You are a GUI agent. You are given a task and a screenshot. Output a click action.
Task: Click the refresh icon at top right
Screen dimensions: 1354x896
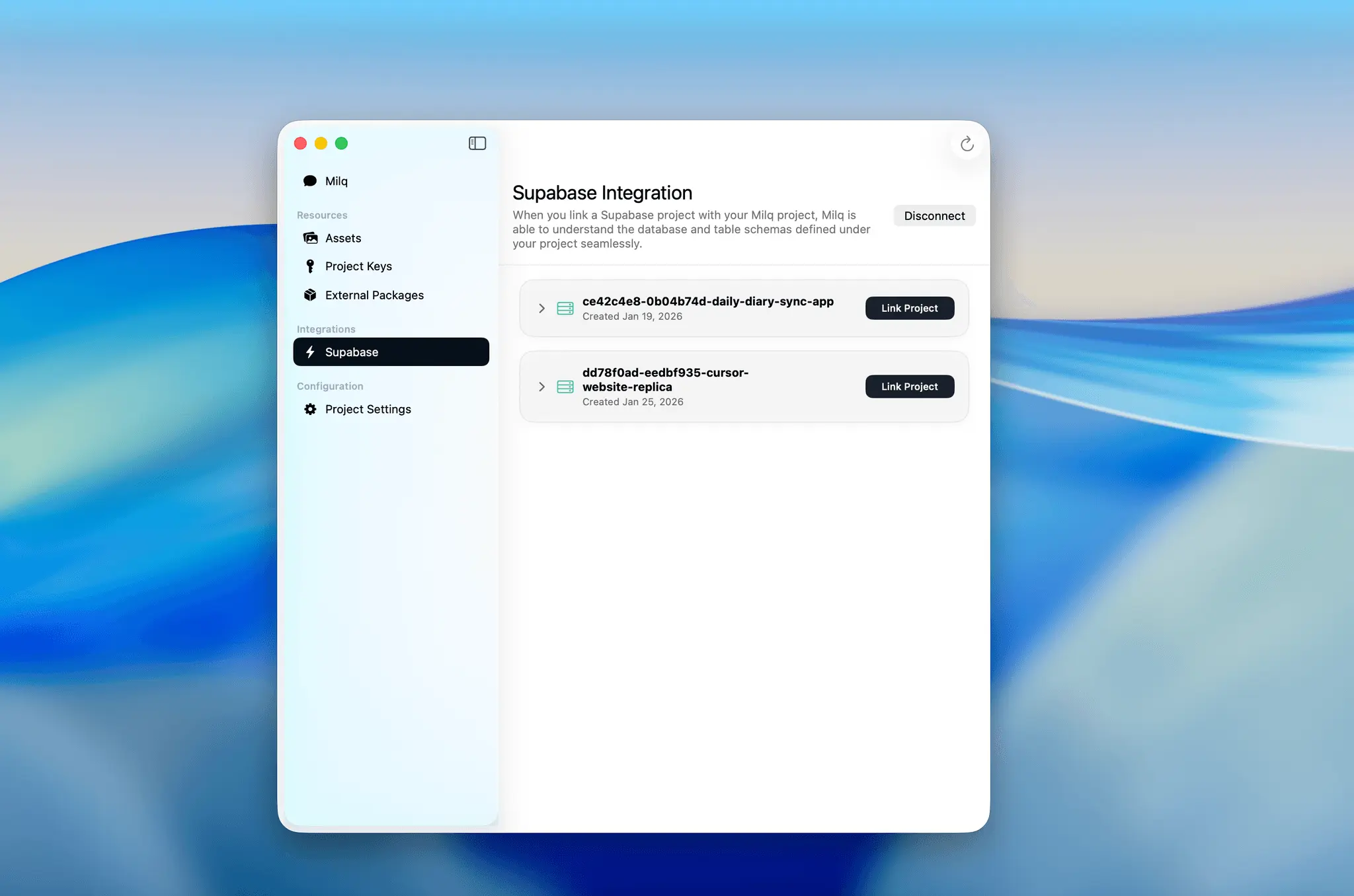(x=967, y=144)
